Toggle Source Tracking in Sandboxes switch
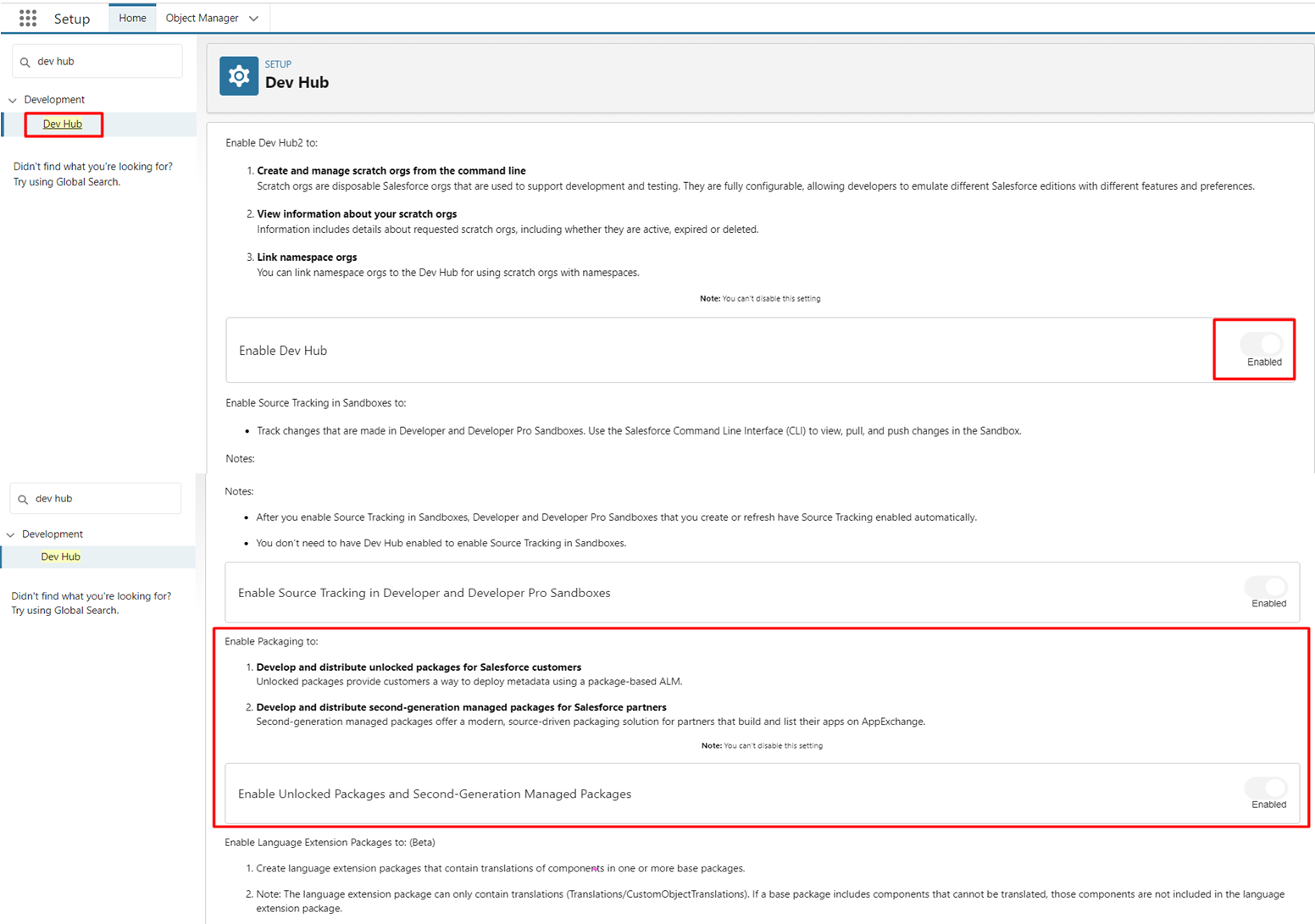The width and height of the screenshot is (1315, 924). click(1266, 586)
